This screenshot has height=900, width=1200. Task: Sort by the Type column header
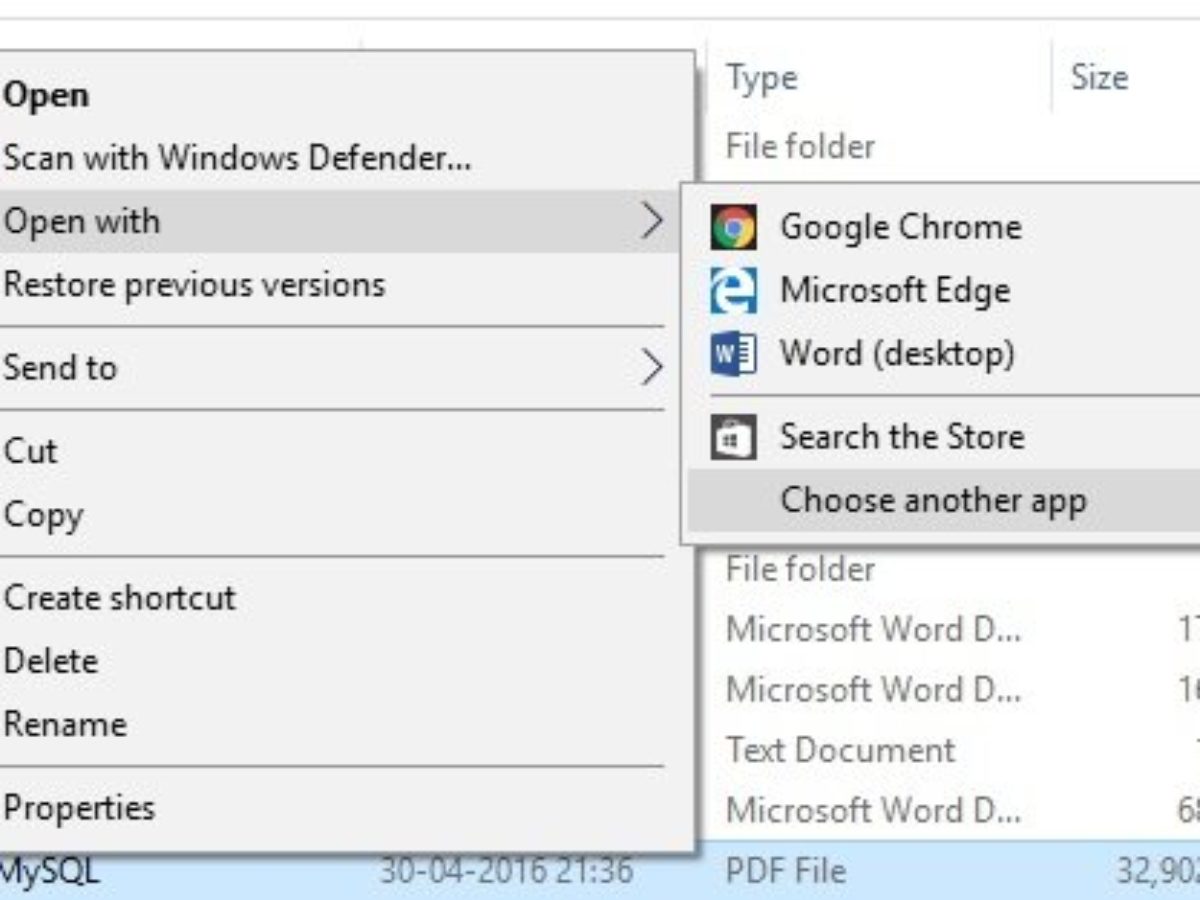762,78
